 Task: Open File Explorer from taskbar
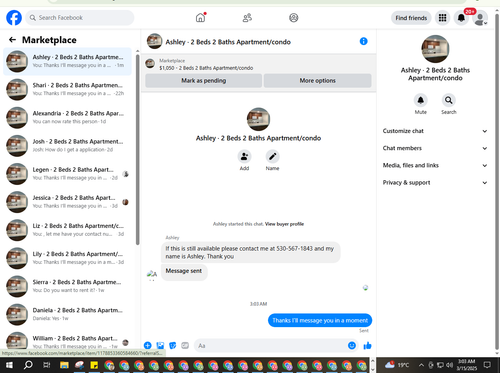click(64, 365)
